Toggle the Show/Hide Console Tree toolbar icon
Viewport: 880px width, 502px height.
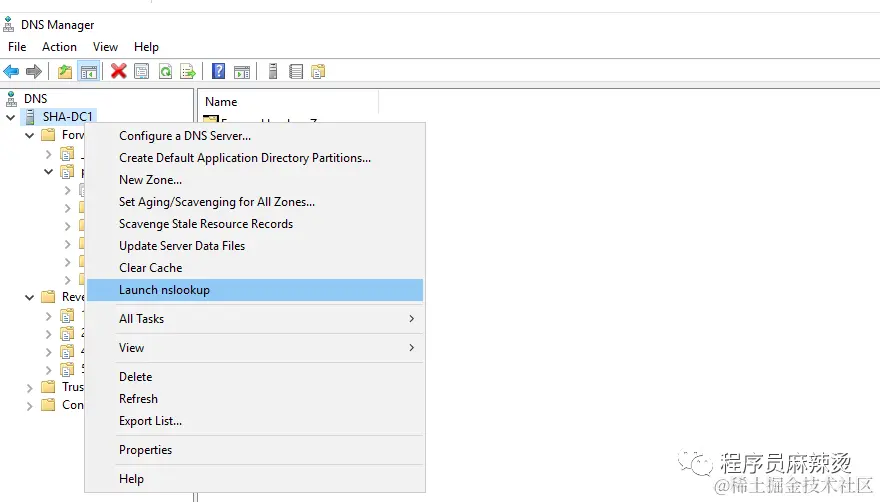[89, 72]
